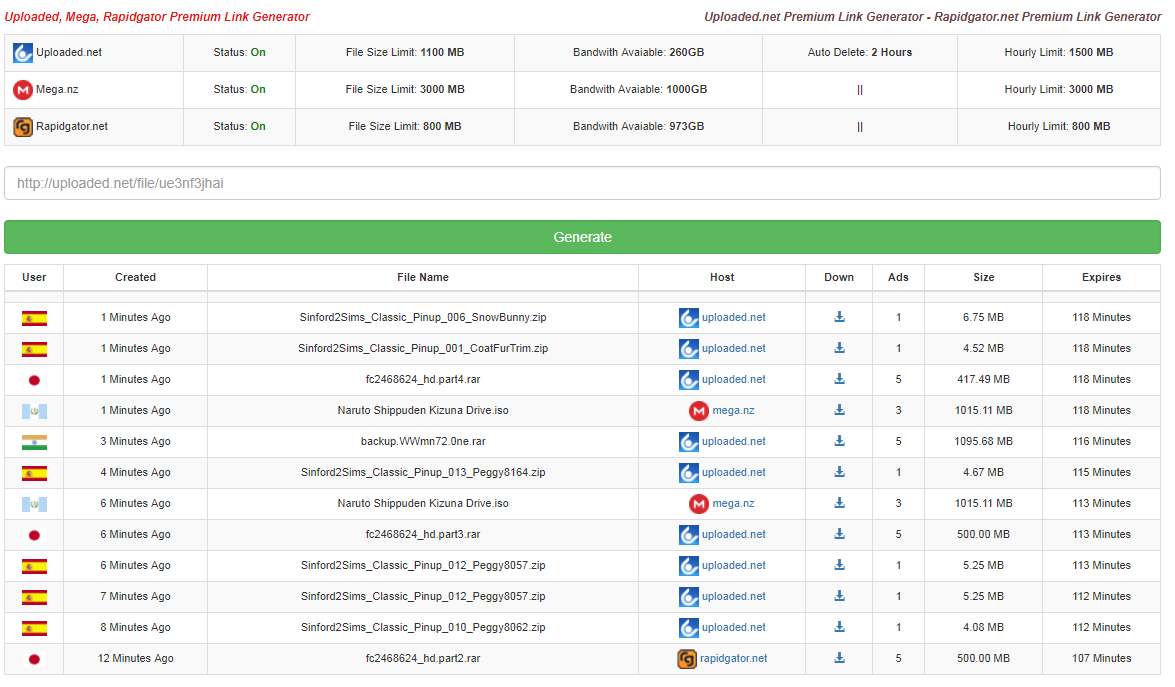Screen dimensions: 1175x687
Task: Click the 'Created' column header
Action: coord(136,277)
